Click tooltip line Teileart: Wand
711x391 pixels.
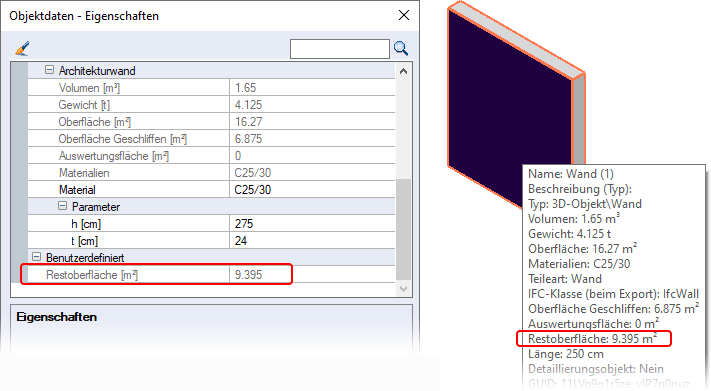pos(565,279)
